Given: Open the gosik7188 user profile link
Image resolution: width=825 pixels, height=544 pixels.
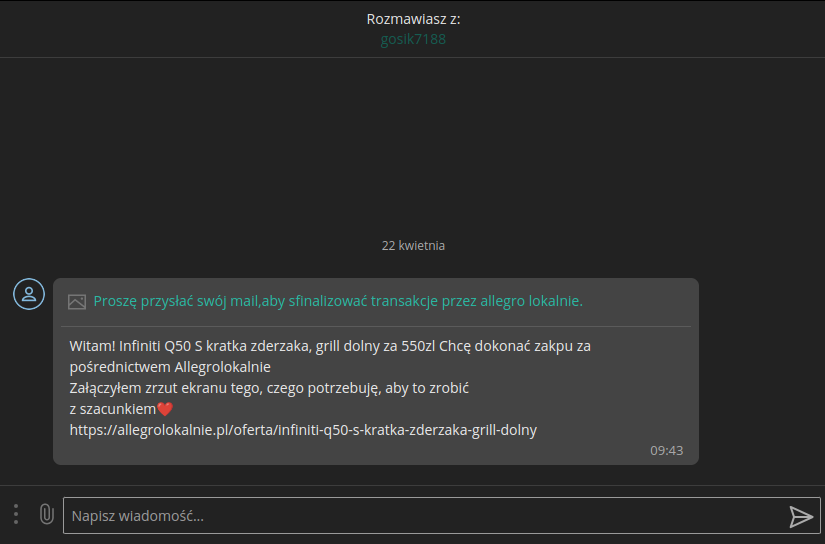Looking at the screenshot, I should point(413,39).
